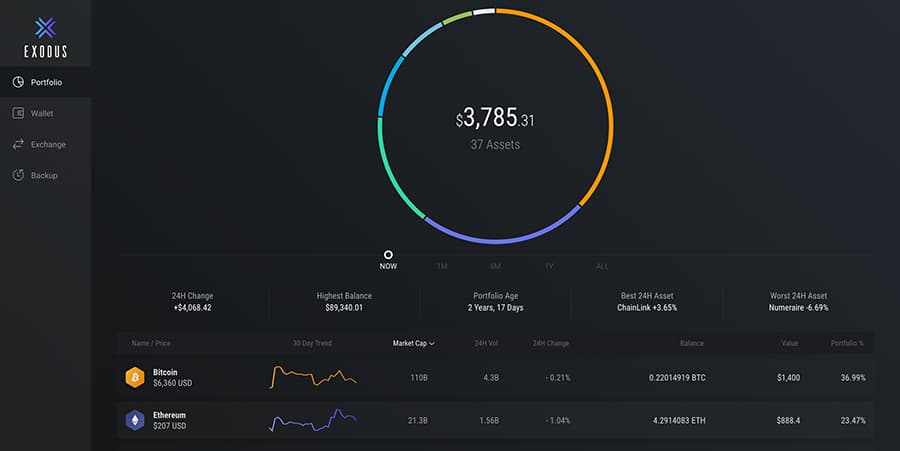Click the purple Ethereum segment of donut chart
This screenshot has height=451, width=900.
click(x=498, y=240)
